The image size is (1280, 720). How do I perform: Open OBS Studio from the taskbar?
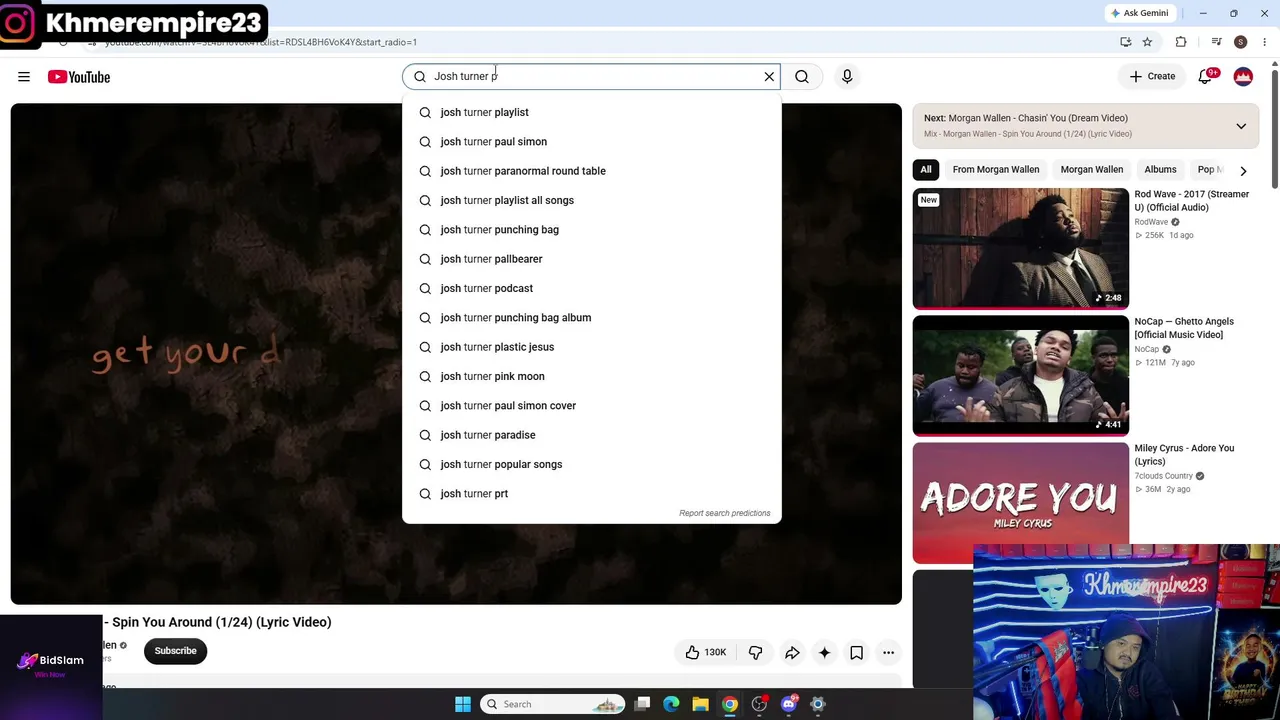click(759, 704)
